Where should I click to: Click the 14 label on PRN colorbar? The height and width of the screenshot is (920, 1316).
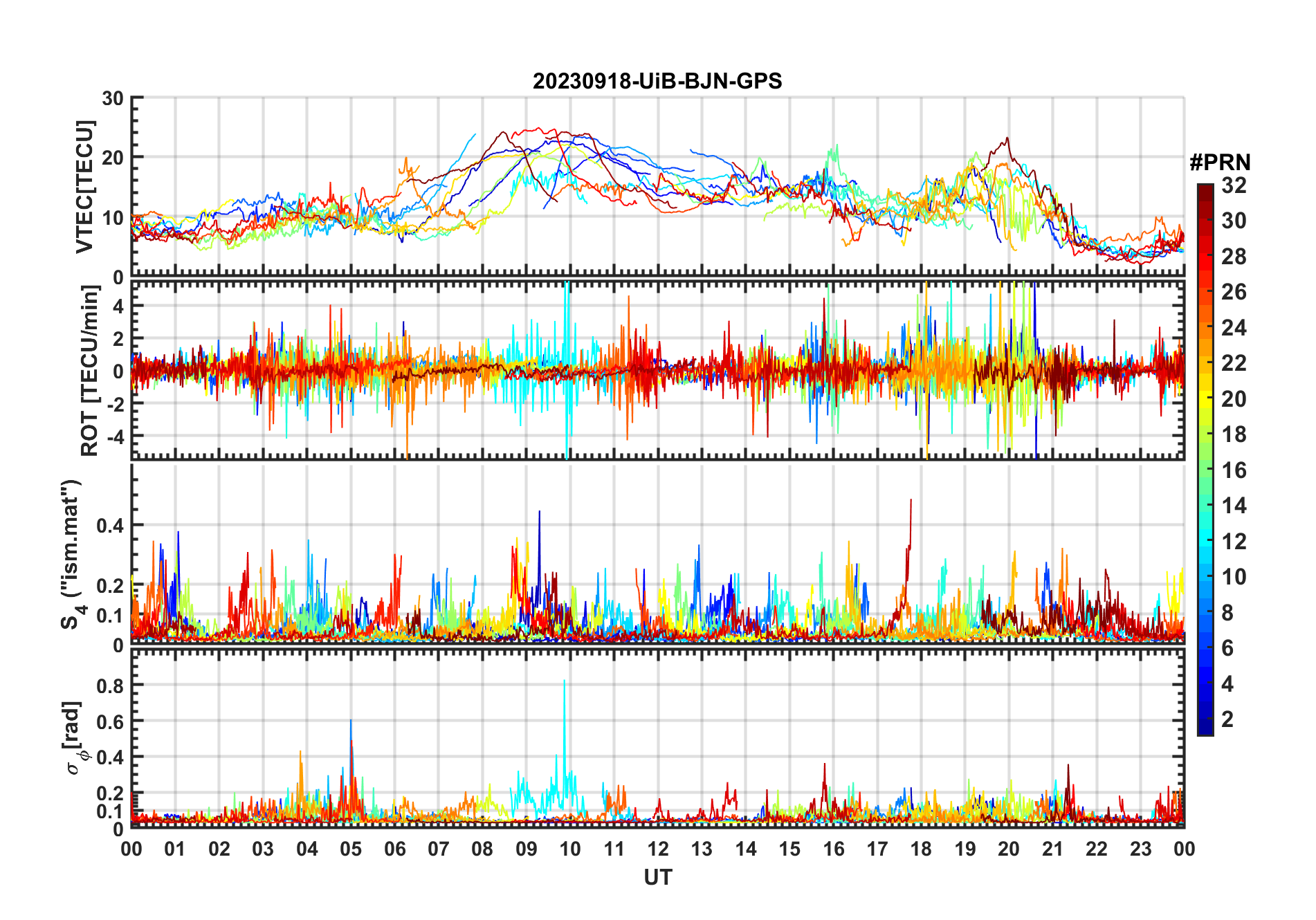coord(1234,505)
